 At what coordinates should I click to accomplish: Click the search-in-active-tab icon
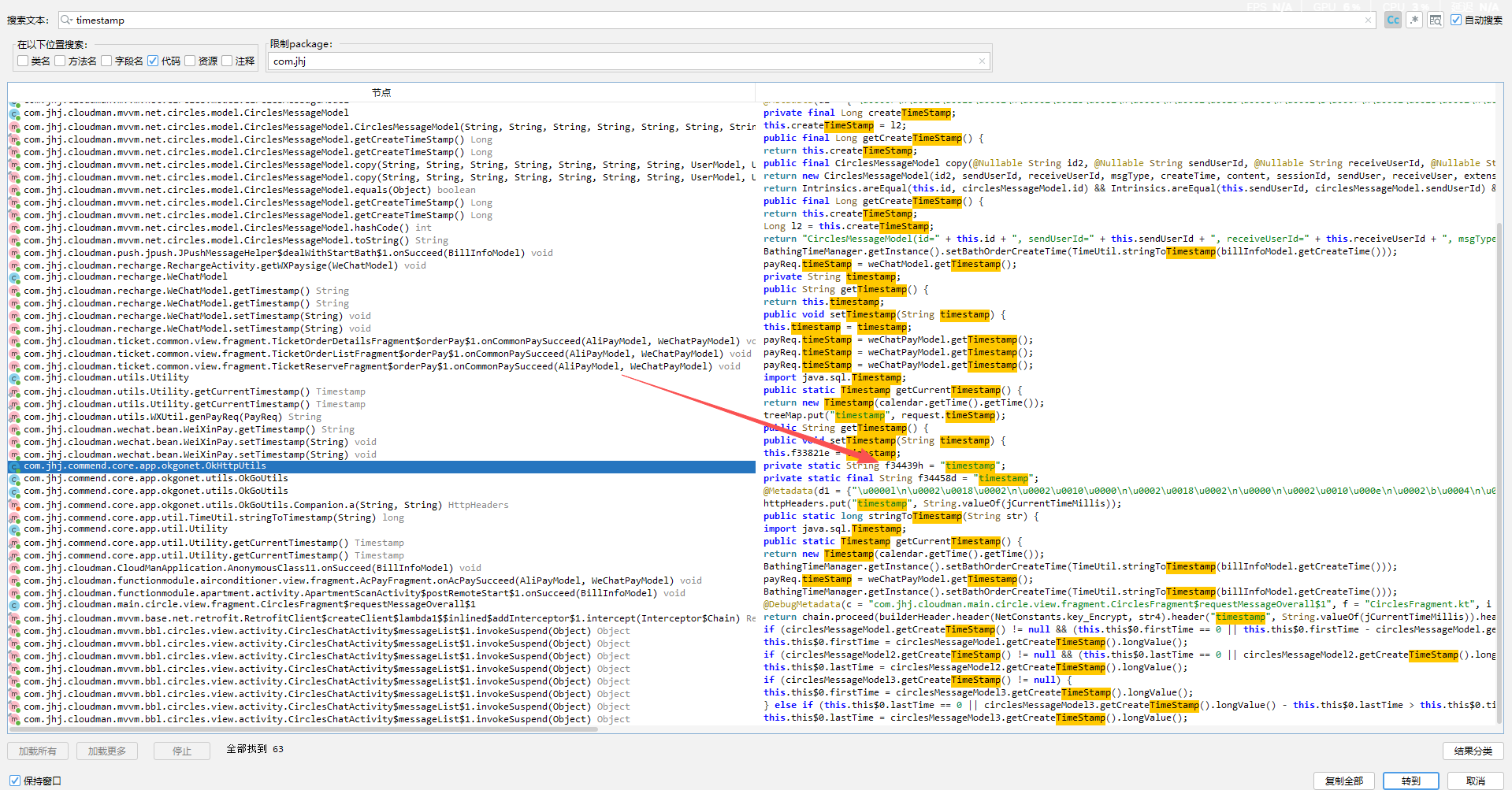point(1436,20)
